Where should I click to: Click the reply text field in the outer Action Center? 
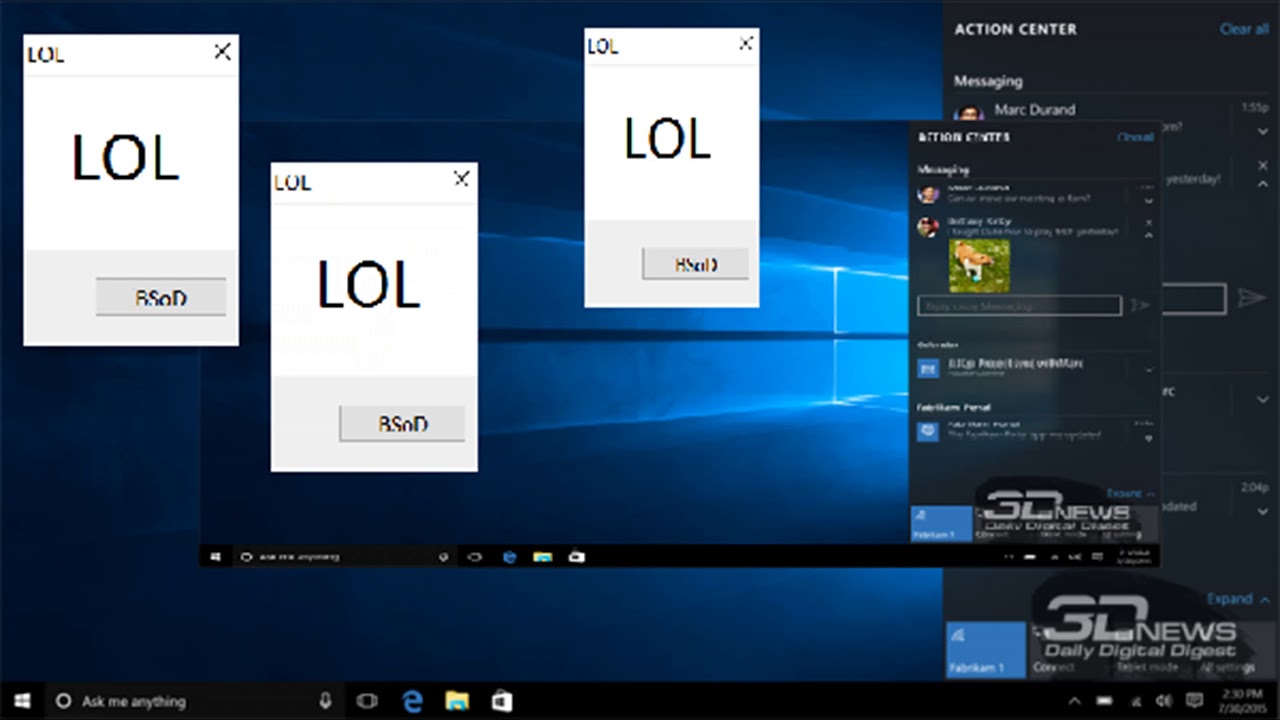click(1193, 298)
